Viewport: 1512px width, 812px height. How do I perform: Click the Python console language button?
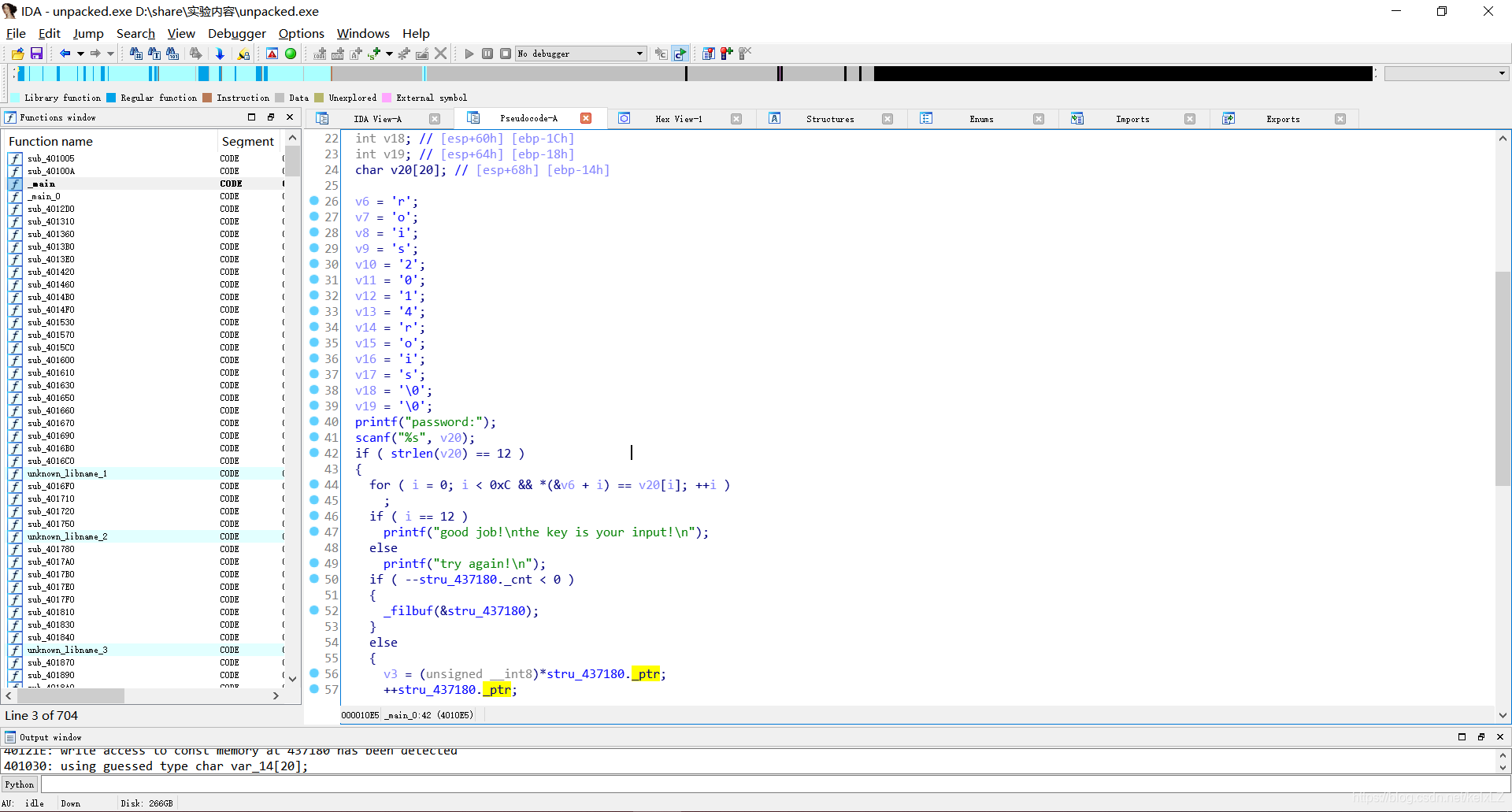point(20,784)
